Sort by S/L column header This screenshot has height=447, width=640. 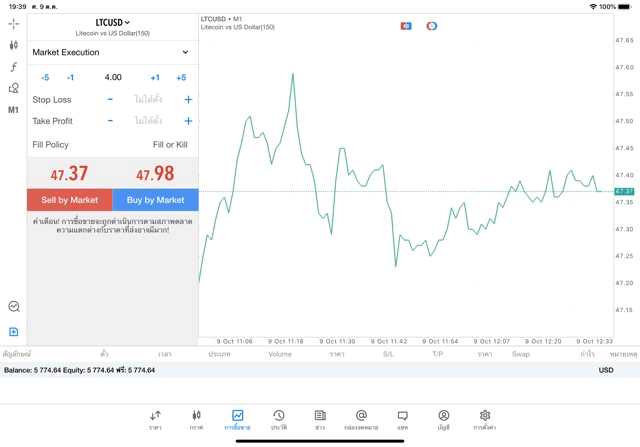pyautogui.click(x=389, y=354)
